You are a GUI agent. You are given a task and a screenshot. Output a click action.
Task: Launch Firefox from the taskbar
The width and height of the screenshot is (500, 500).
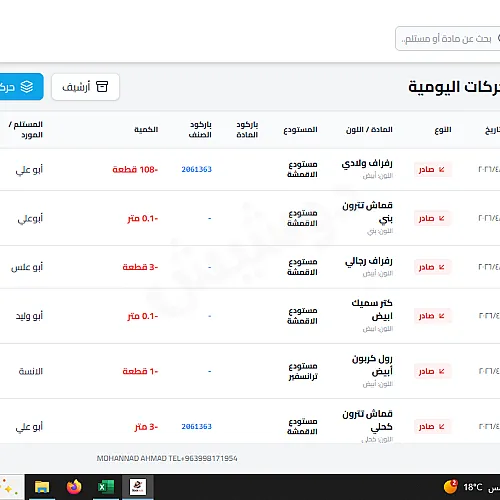tap(74, 487)
